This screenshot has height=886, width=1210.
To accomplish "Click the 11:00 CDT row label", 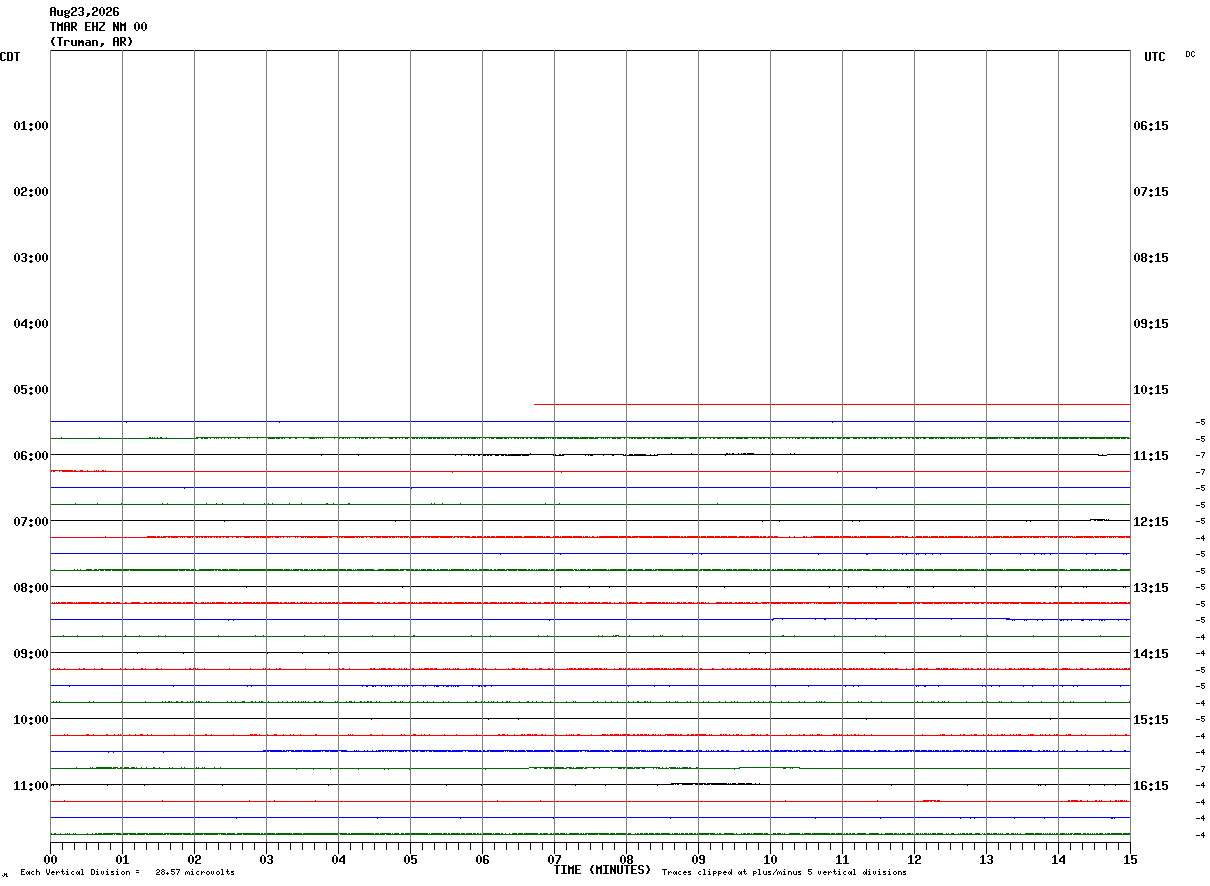I will coord(31,786).
